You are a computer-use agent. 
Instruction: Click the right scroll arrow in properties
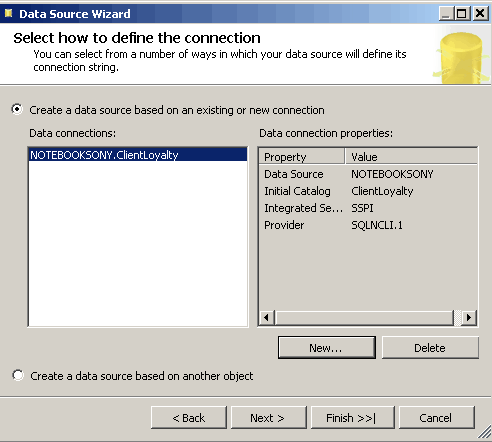[469, 317]
